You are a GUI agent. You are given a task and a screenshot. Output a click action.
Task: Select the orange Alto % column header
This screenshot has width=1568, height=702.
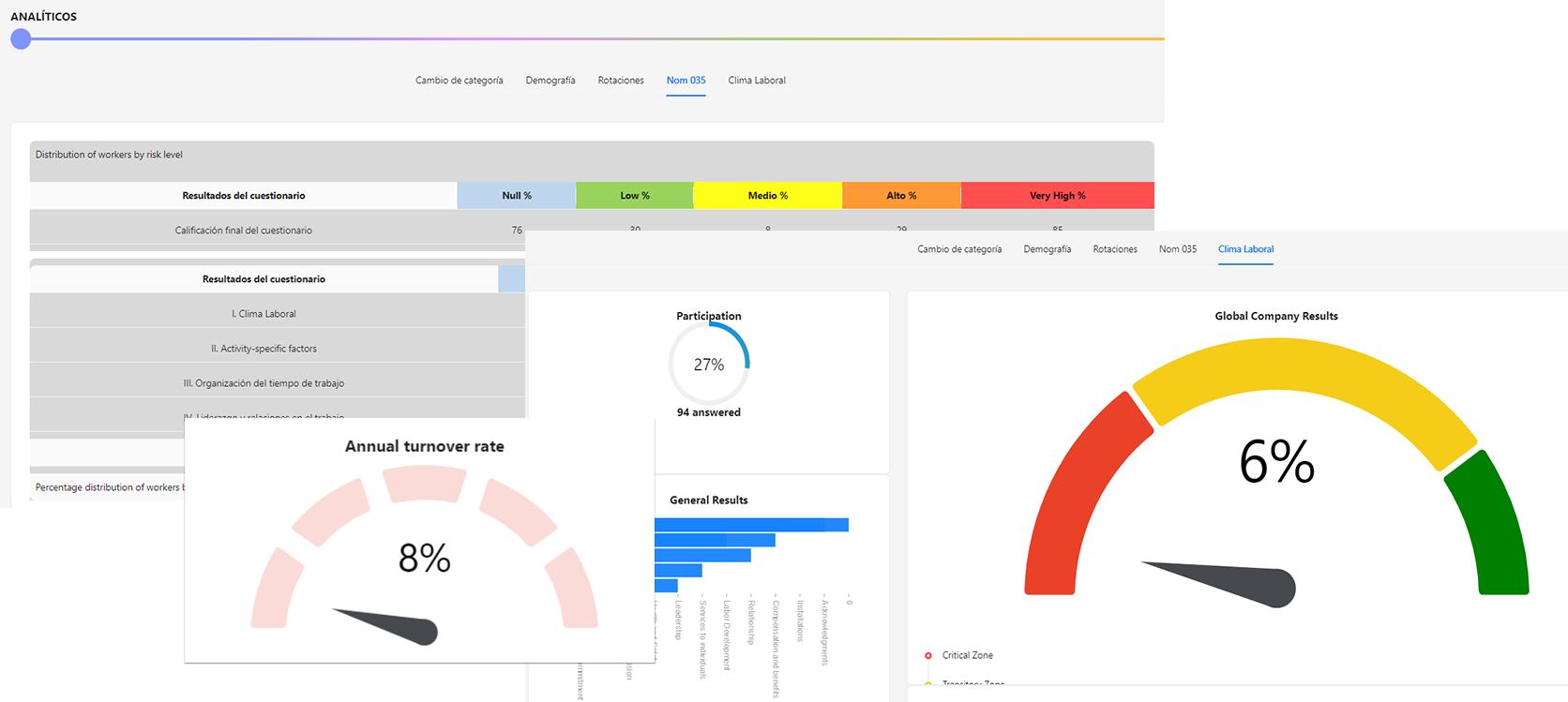(900, 196)
